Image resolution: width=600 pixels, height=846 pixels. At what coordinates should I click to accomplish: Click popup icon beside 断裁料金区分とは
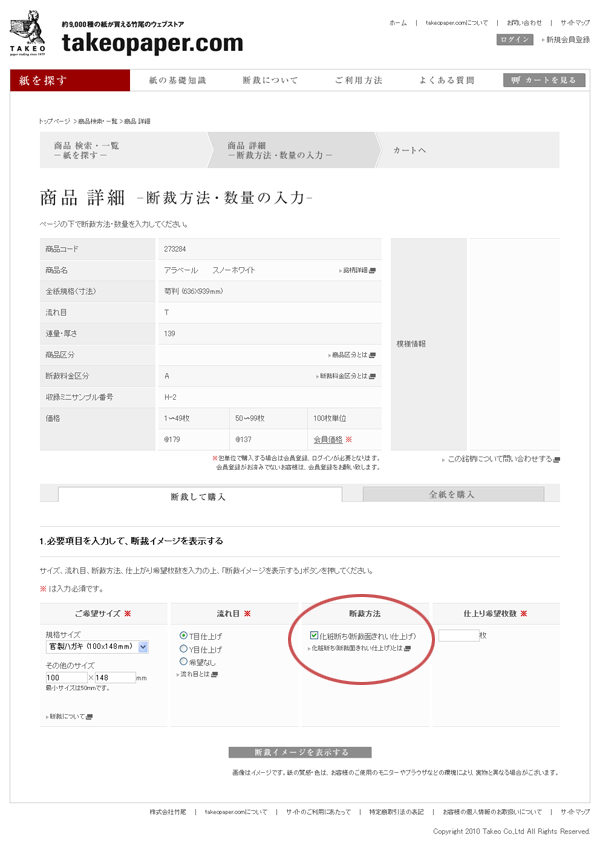pyautogui.click(x=373, y=376)
